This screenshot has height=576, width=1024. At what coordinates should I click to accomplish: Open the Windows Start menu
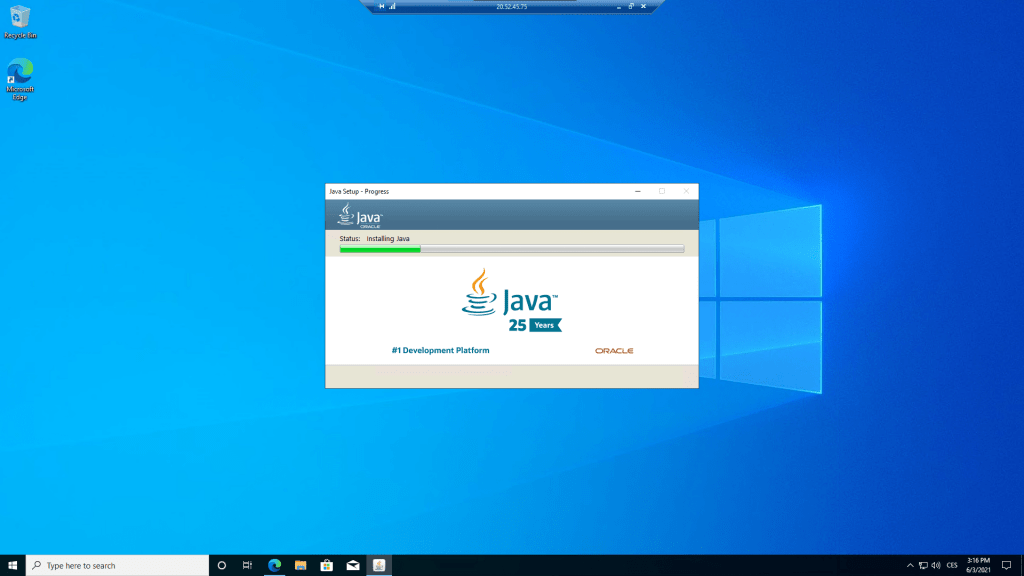(12, 565)
